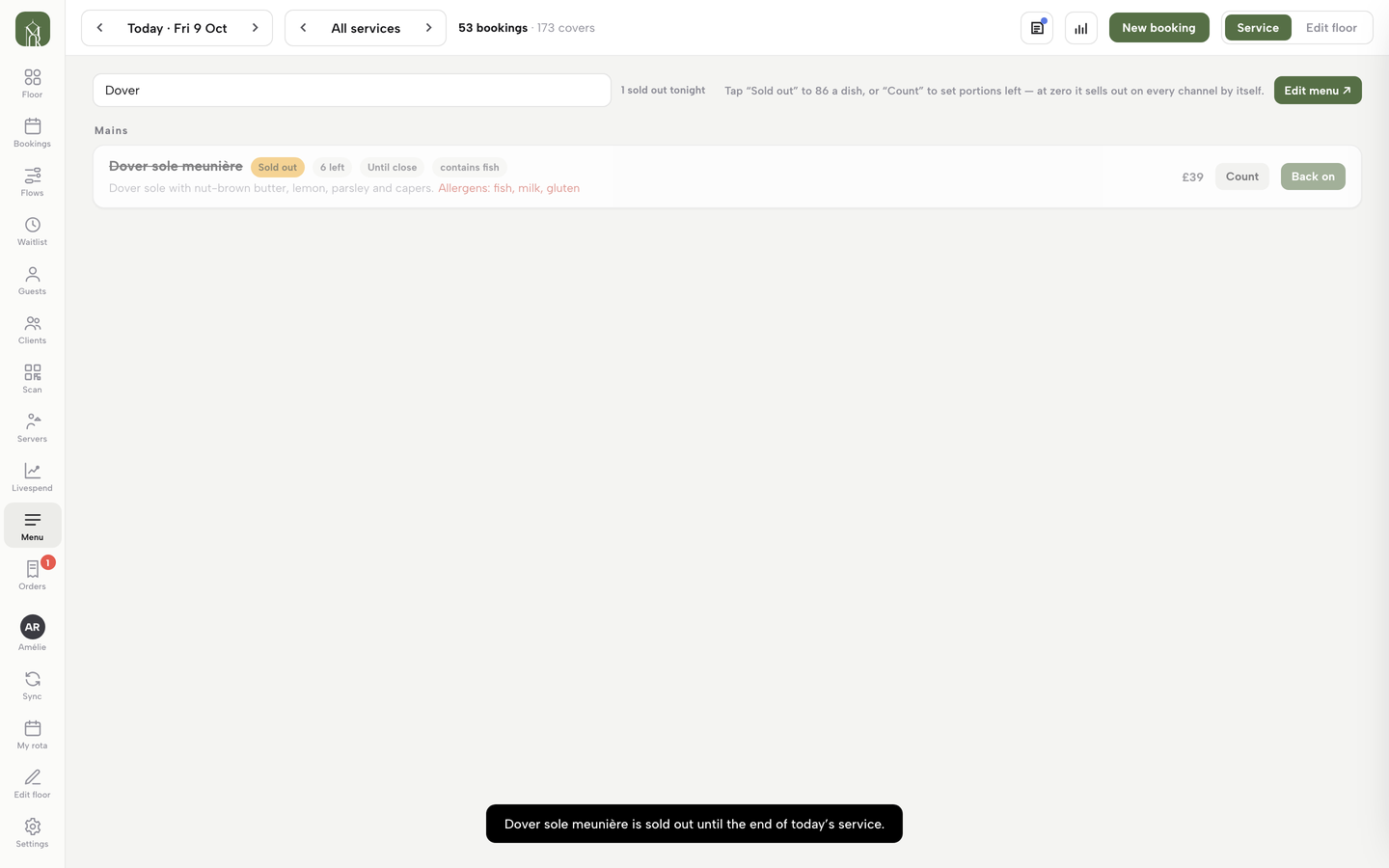Open Edit menu link button
Viewport: 1389px width, 868px height.
click(1318, 91)
